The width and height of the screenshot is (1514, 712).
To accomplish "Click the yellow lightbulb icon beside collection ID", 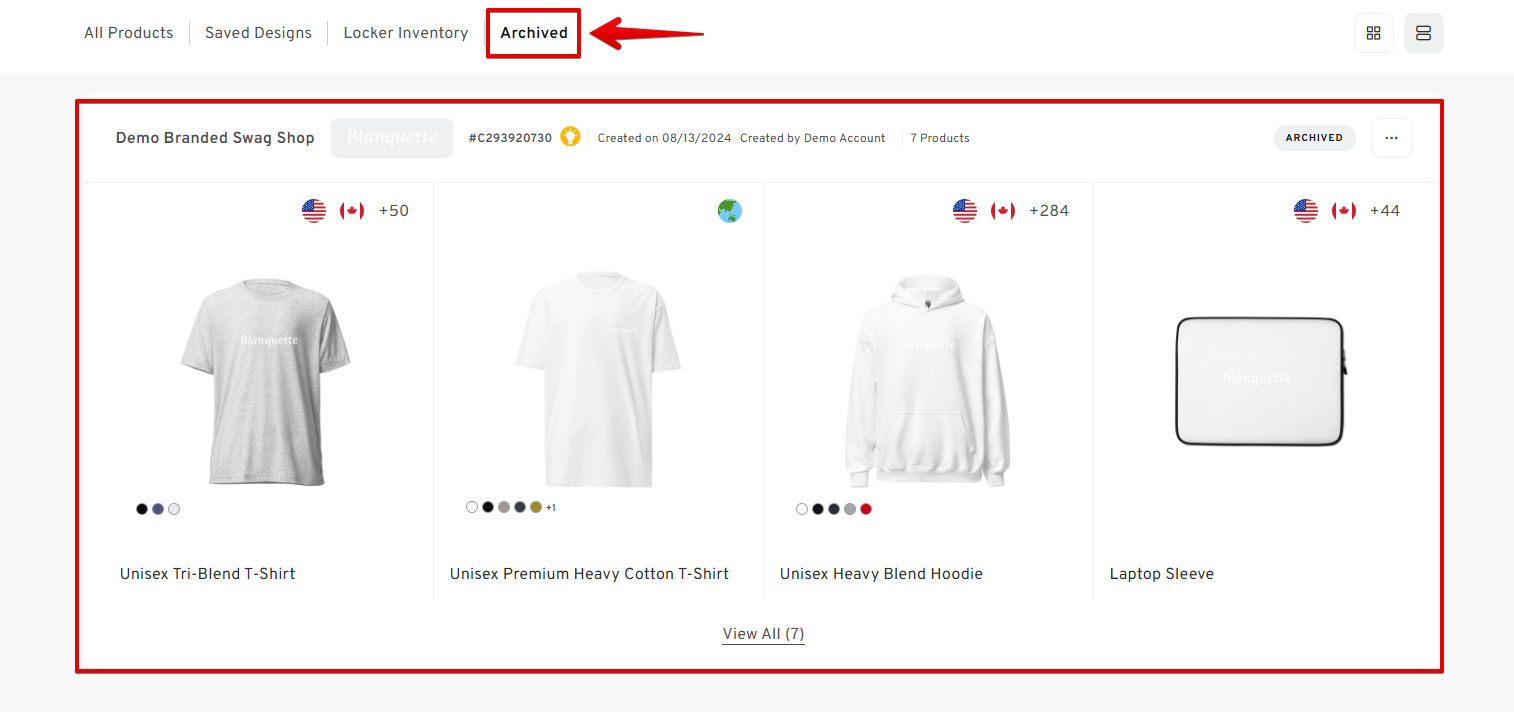I will click(x=570, y=137).
